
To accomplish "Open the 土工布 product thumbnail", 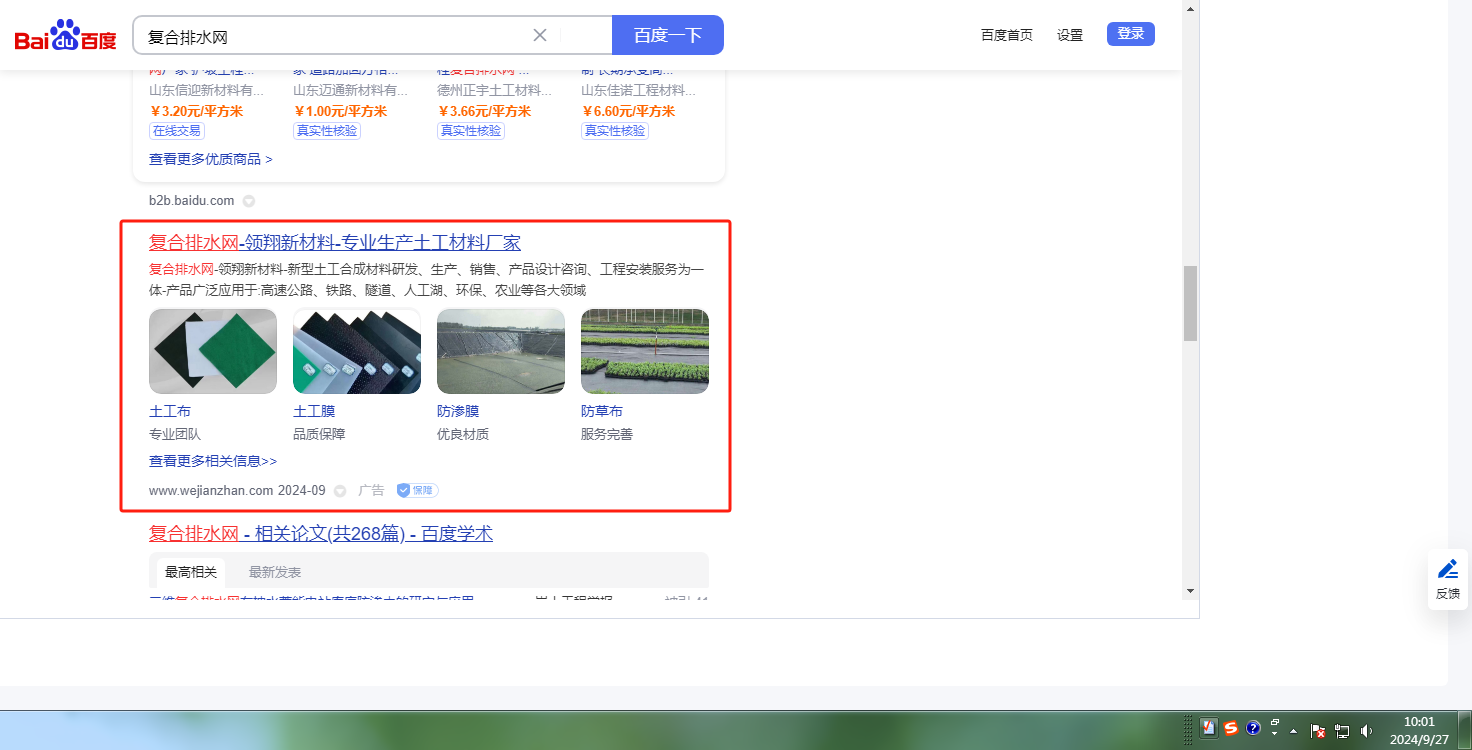I will coord(213,351).
